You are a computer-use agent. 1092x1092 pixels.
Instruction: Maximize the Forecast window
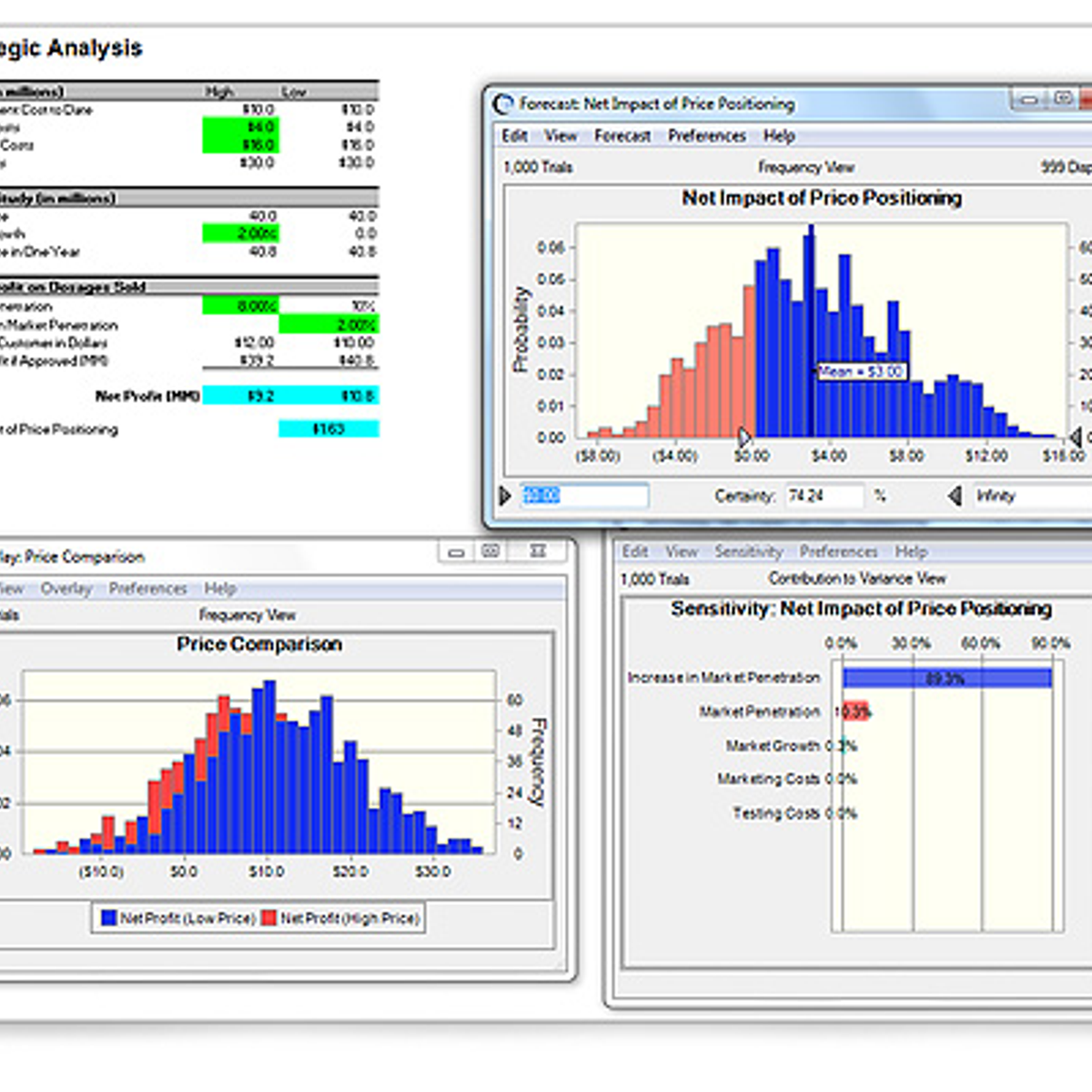coord(1062,98)
